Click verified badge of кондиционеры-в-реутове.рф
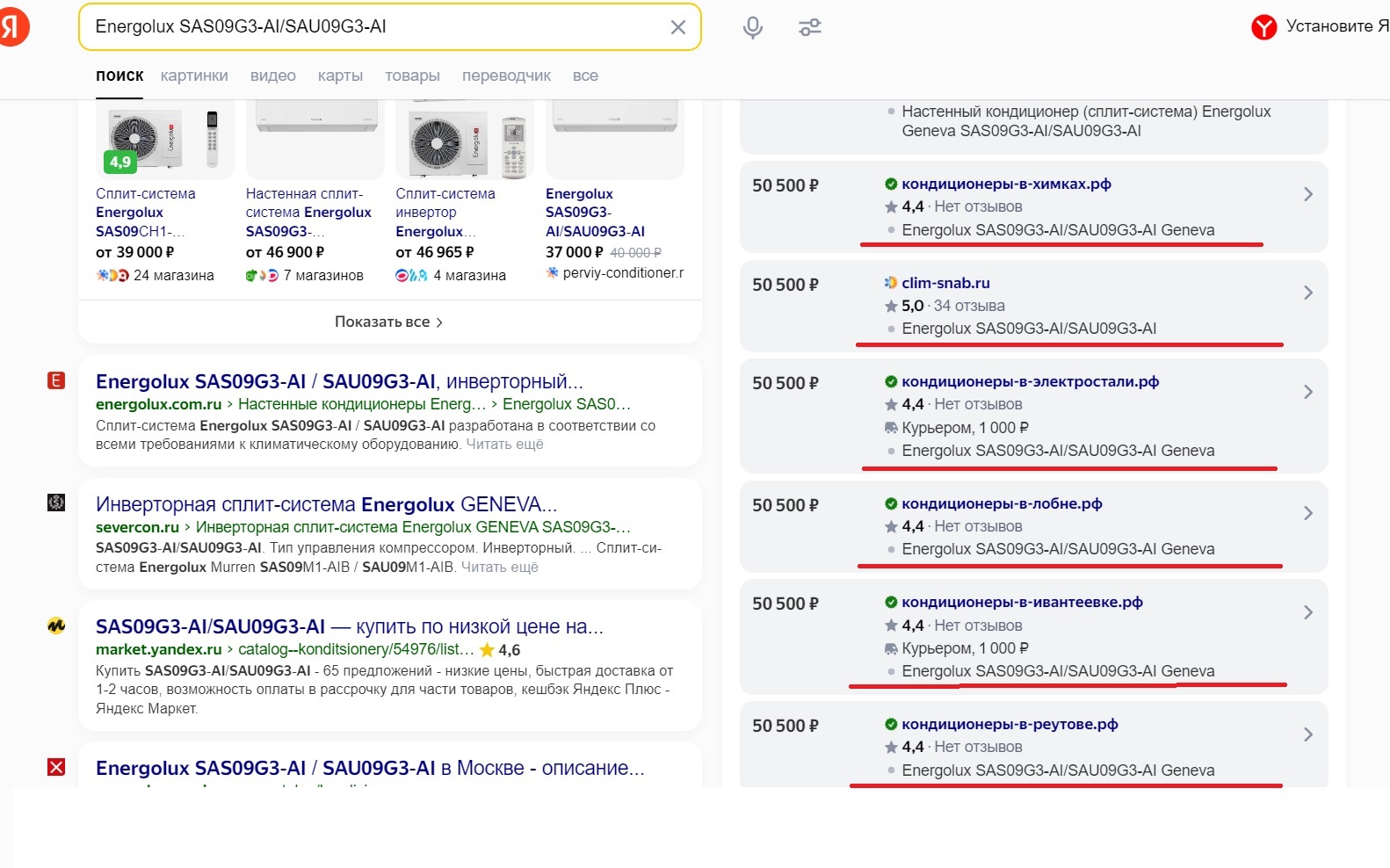This screenshot has width=1390, height=868. (x=891, y=724)
